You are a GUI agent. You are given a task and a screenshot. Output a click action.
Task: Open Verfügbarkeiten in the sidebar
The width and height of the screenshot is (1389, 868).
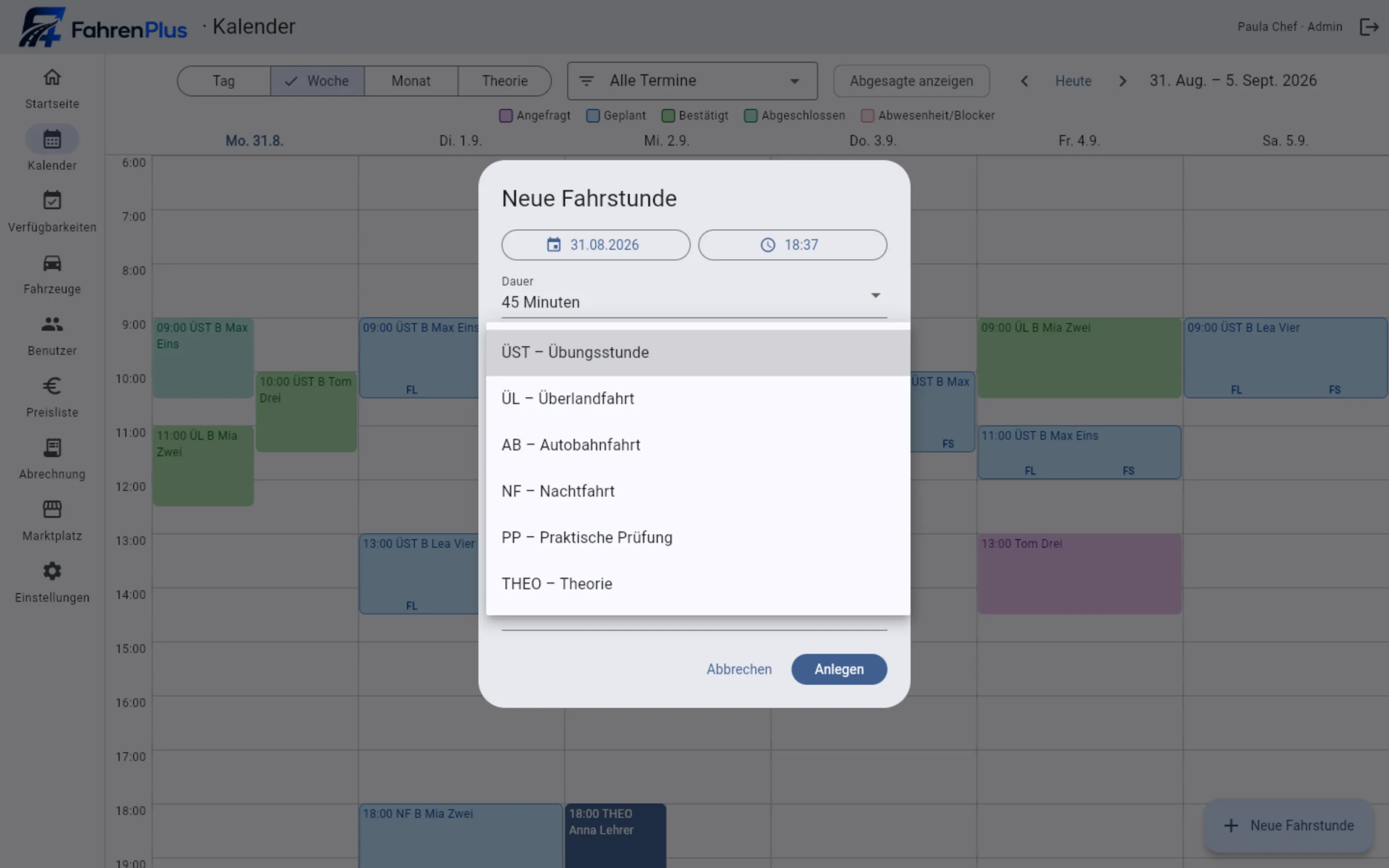(52, 212)
